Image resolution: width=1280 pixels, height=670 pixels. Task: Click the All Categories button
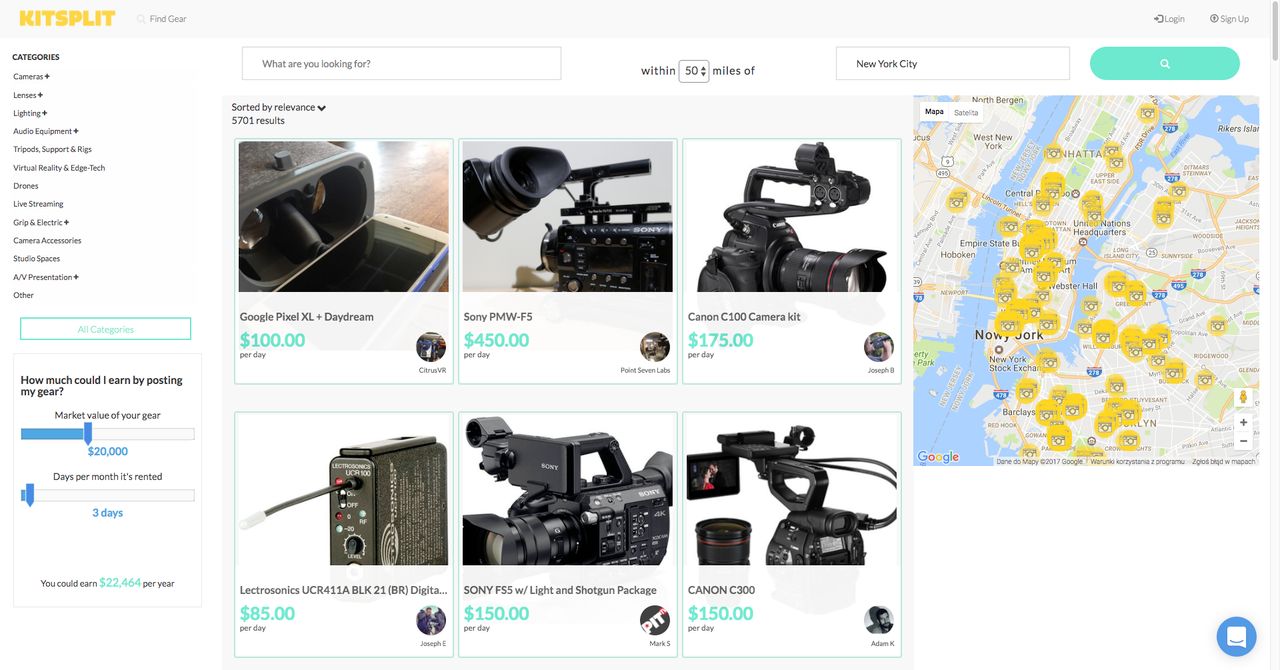(x=106, y=329)
